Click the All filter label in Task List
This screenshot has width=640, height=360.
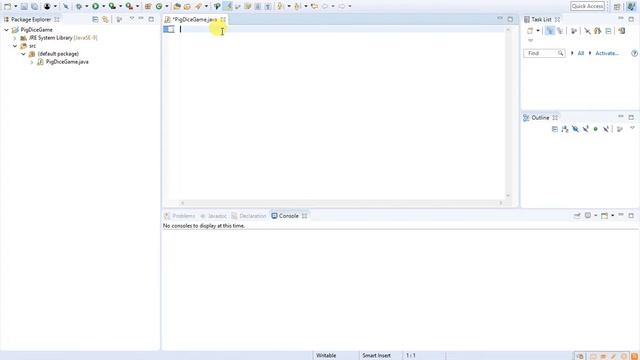coord(581,53)
